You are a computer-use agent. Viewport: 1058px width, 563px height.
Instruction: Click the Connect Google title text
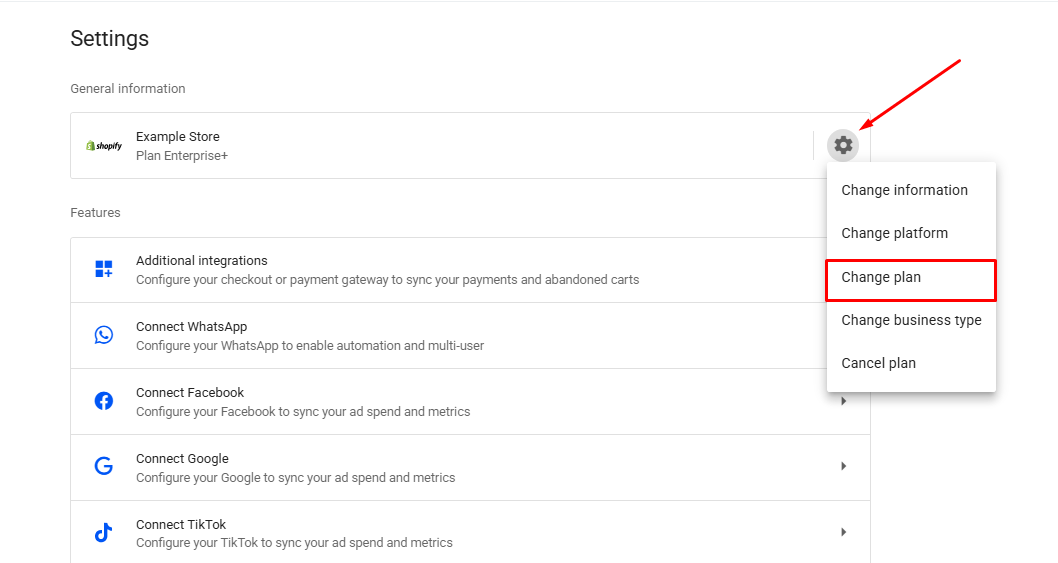[x=182, y=458]
